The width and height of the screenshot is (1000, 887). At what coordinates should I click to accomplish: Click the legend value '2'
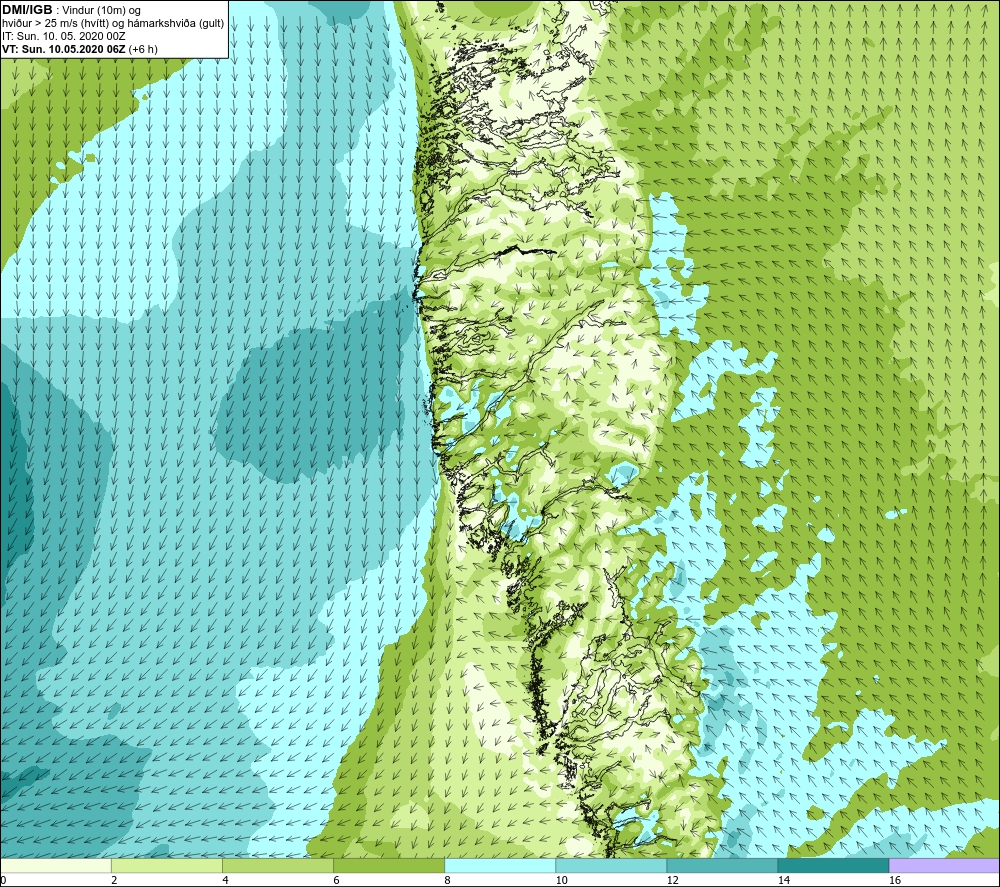click(114, 880)
